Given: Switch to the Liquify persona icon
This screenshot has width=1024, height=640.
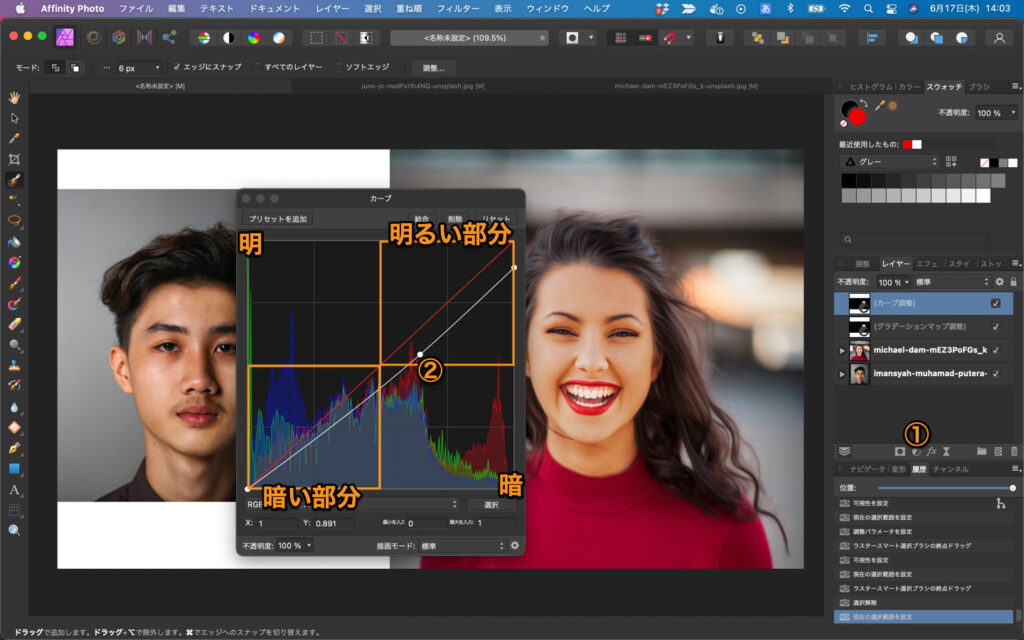Looking at the screenshot, I should tap(93, 37).
